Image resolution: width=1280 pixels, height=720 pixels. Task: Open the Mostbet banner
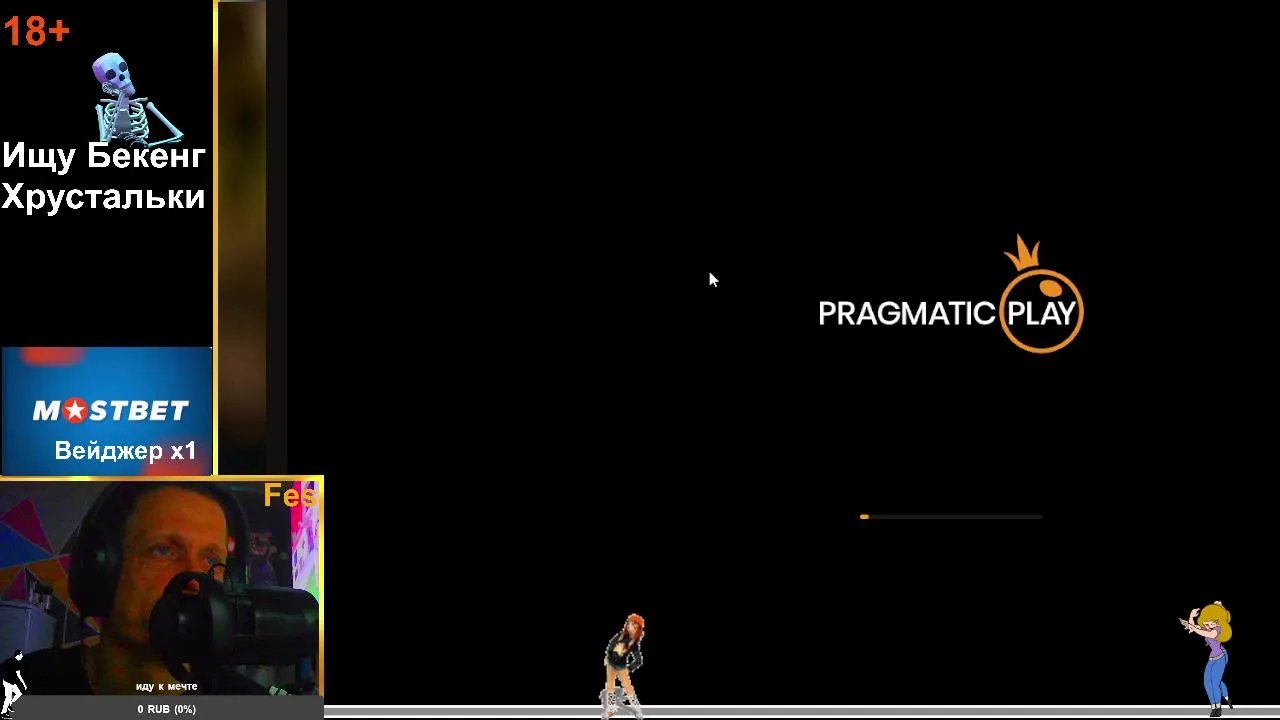tap(107, 411)
